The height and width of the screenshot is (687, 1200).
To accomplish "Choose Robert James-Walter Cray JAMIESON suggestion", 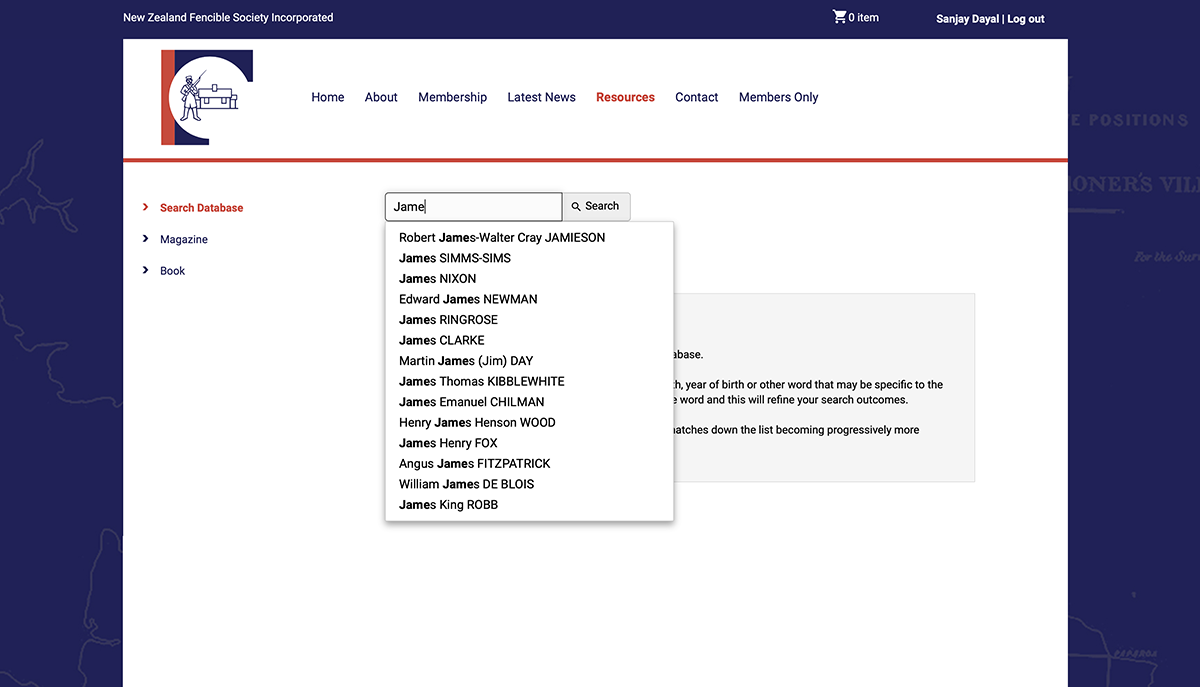I will (501, 238).
